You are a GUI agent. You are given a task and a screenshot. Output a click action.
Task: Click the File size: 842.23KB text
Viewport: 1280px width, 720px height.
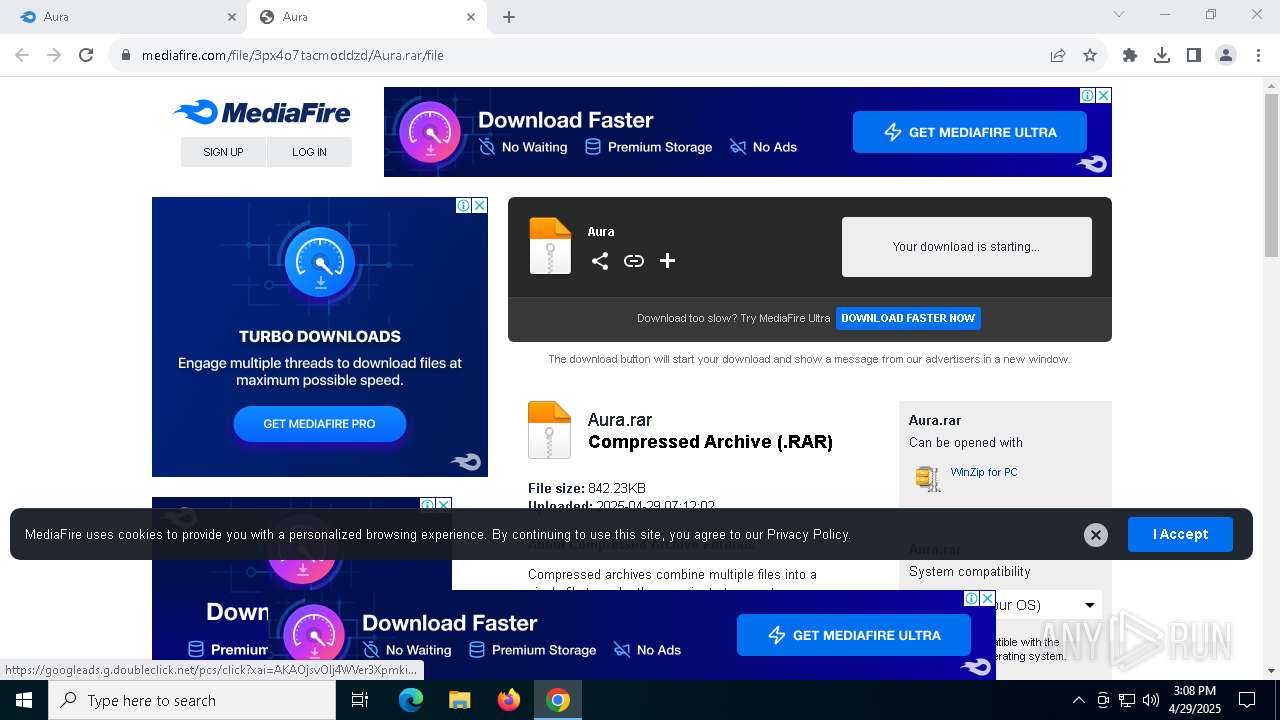click(x=587, y=488)
